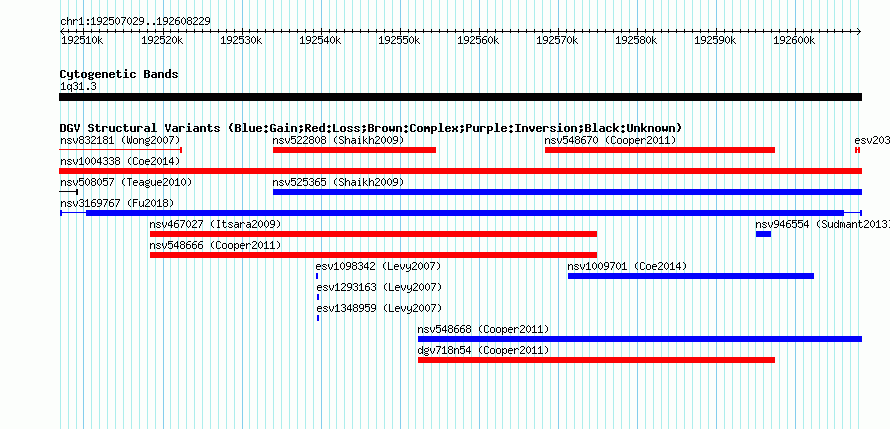Click the thin red nsv832181 loss line

pos(120,150)
